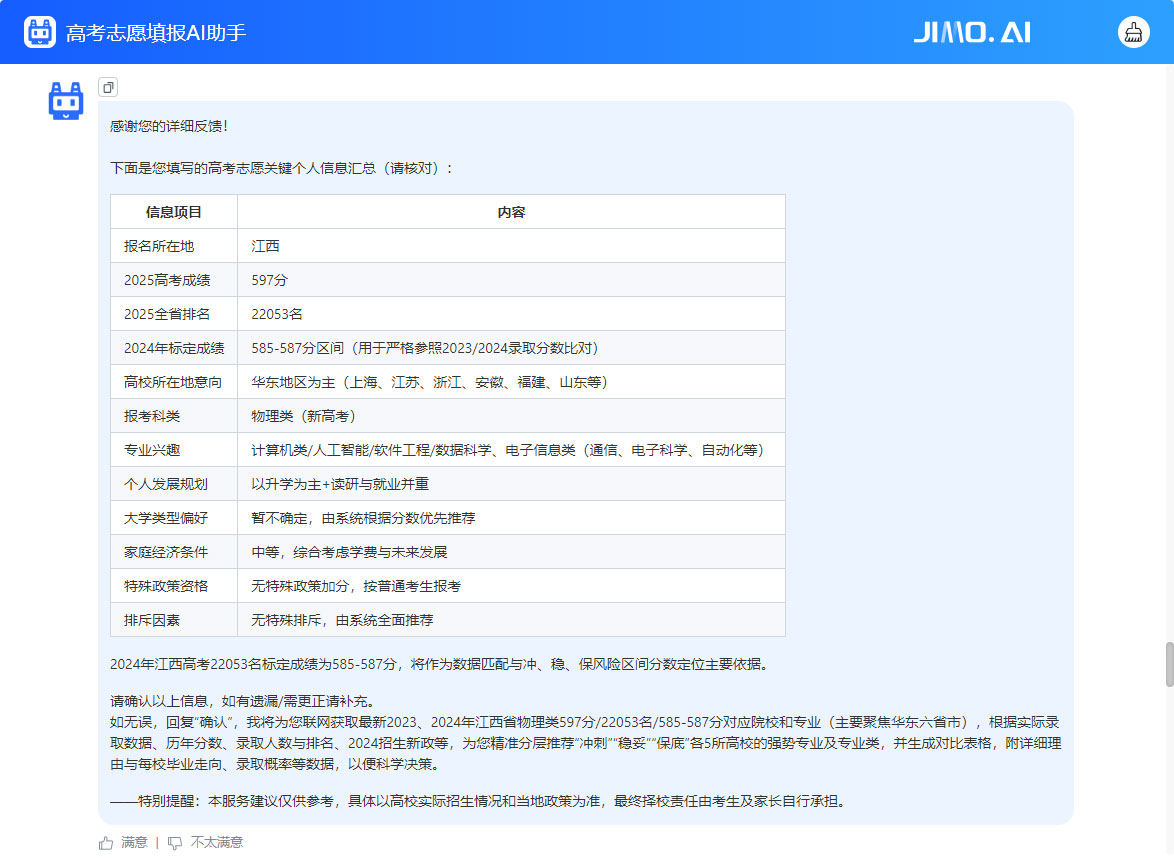The image size is (1174, 862).
Task: Click the 2025高考成绩 cell
Action: pyautogui.click(x=174, y=280)
